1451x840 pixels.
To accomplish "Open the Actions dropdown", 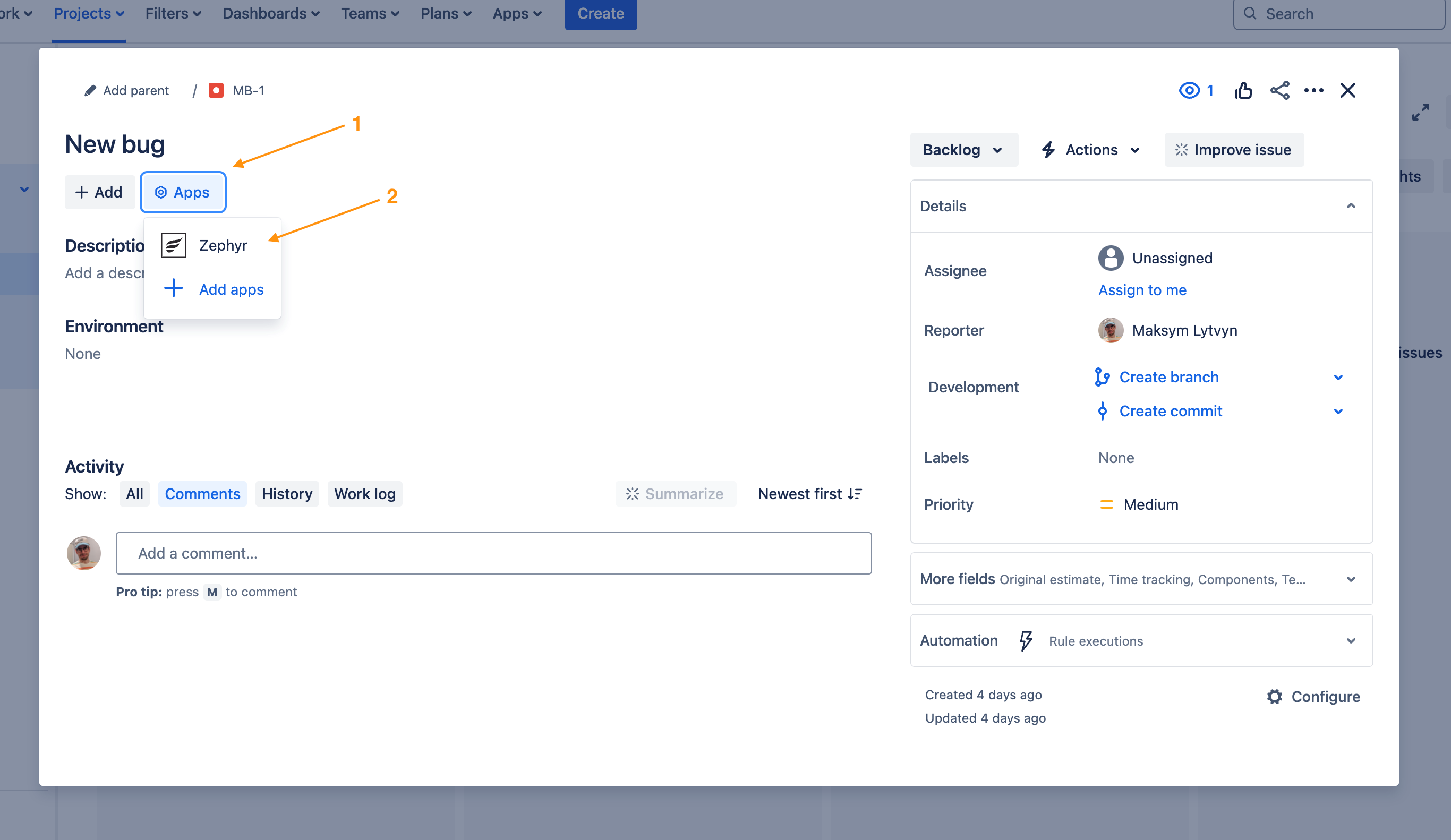I will (1090, 150).
